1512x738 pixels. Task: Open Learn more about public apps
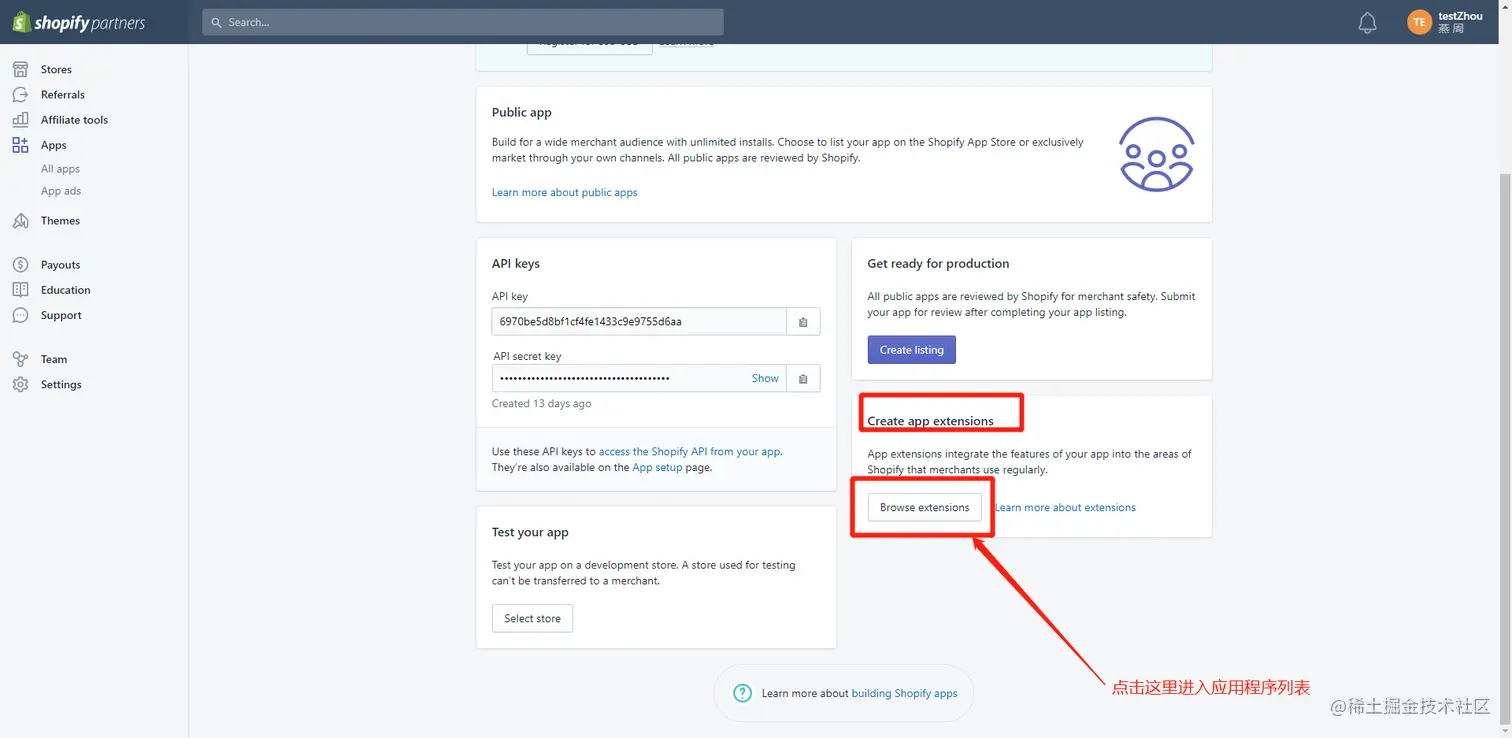tap(564, 192)
